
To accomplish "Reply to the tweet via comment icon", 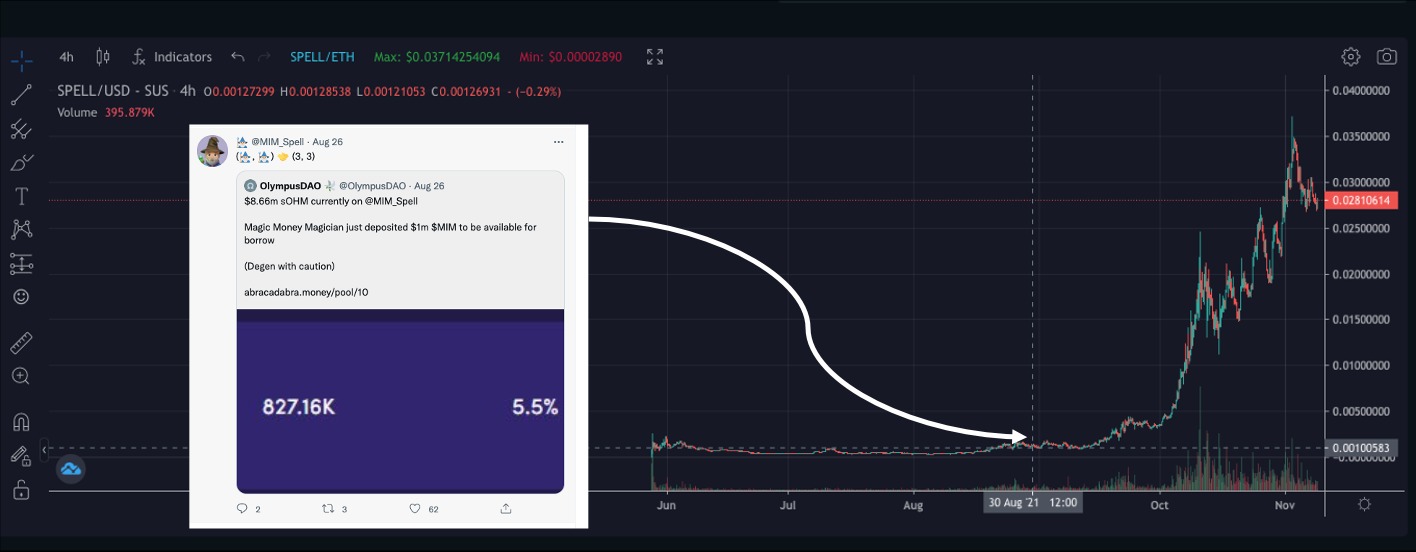I will [242, 508].
